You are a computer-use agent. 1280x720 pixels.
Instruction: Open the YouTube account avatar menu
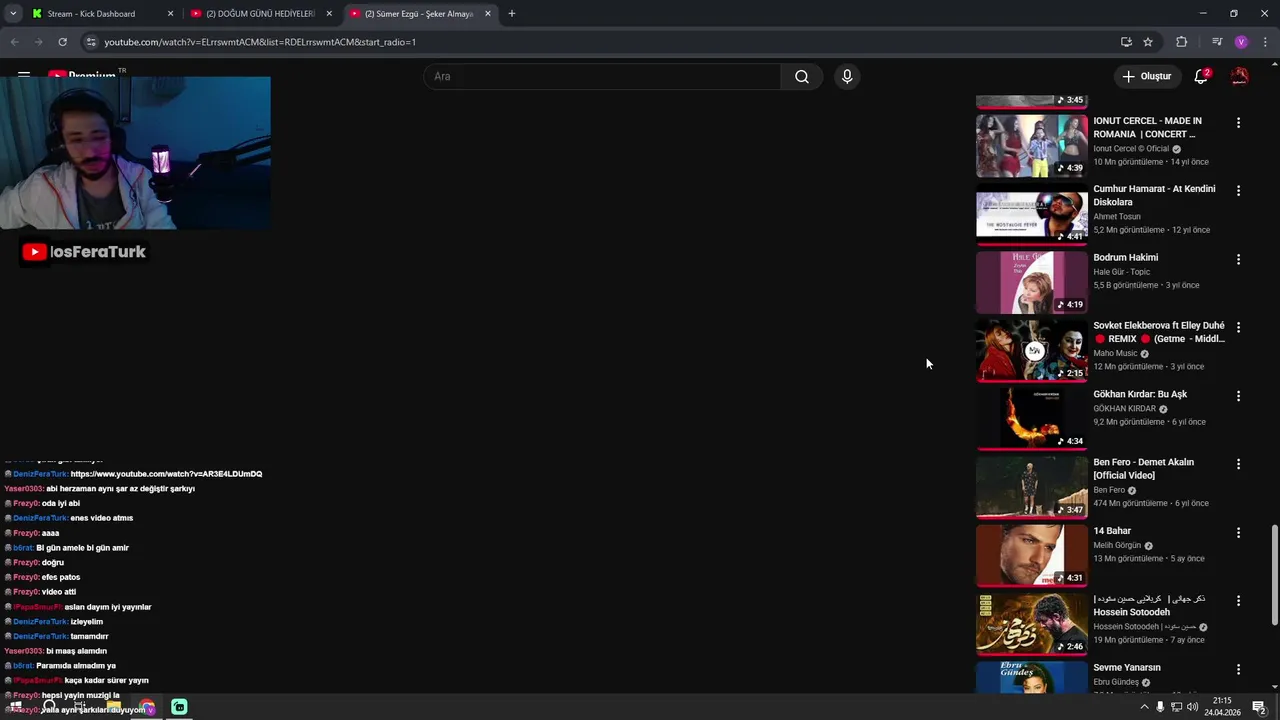click(x=1240, y=77)
